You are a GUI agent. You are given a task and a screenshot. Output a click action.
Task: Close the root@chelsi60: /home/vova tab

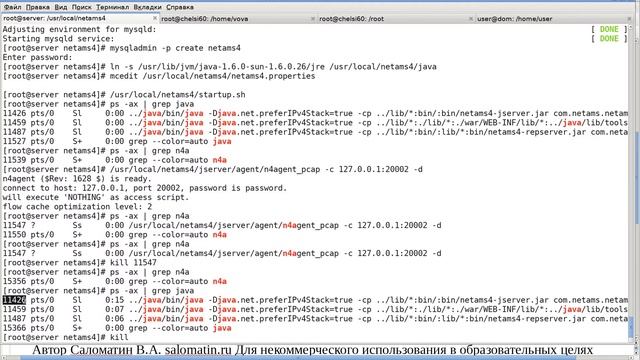(x=313, y=19)
